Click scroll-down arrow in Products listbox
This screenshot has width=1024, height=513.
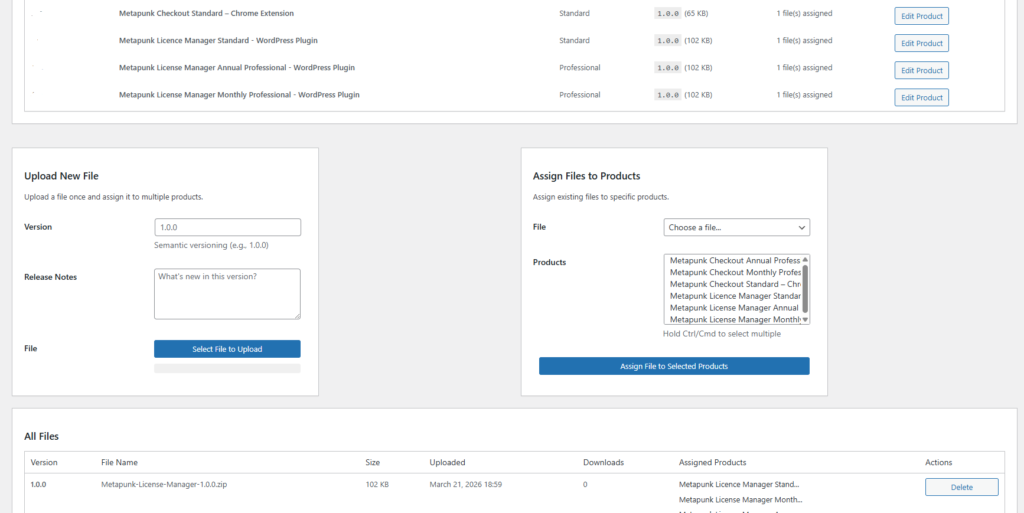click(805, 320)
